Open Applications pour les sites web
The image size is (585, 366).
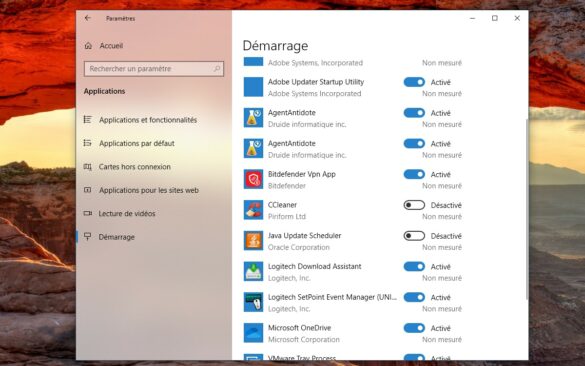[x=148, y=190]
